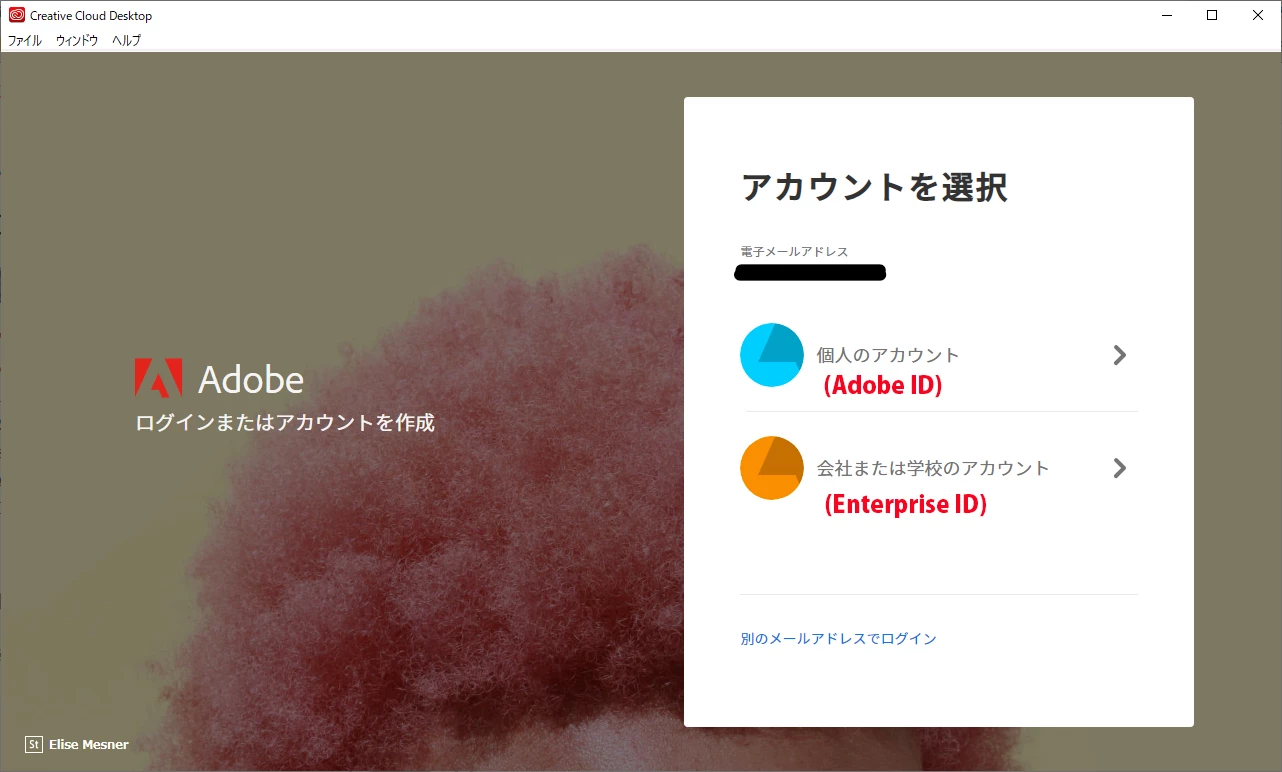This screenshot has width=1282, height=772.
Task: Select the blue 個人のアカウント avatar icon
Action: (772, 355)
